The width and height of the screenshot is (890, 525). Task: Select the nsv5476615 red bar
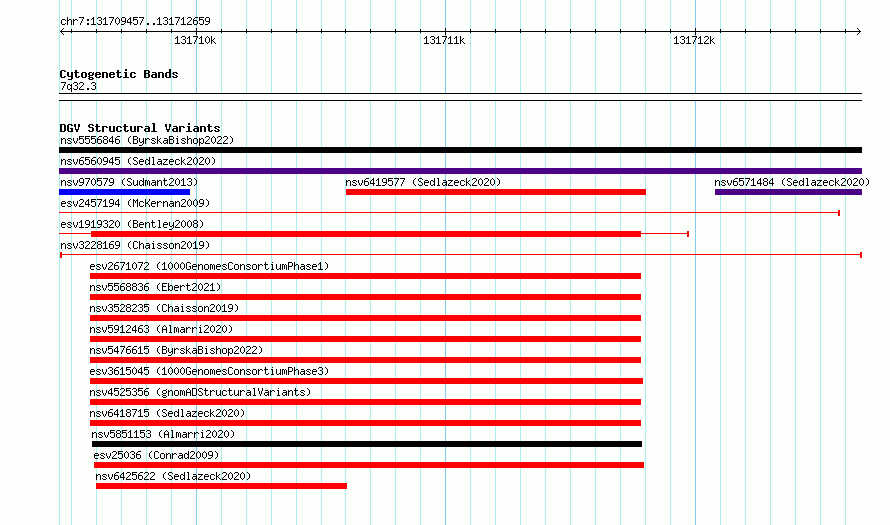click(366, 360)
